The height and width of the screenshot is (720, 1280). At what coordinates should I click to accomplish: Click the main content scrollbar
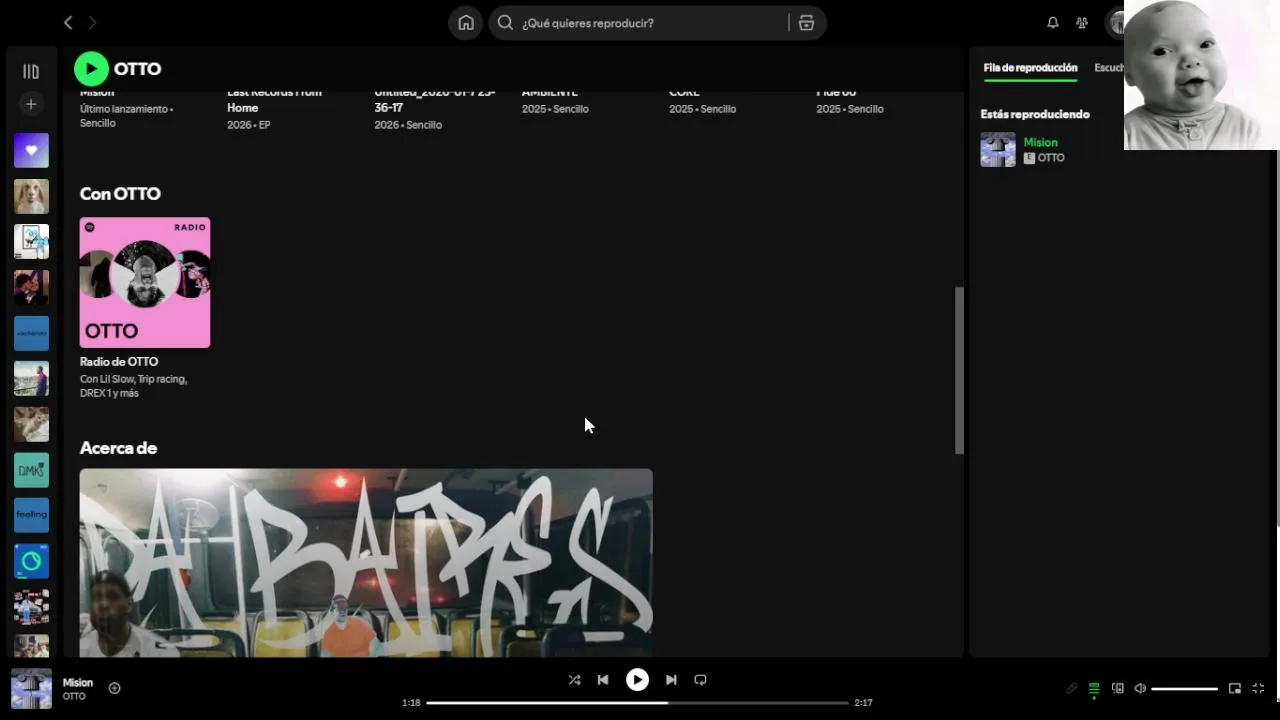[x=959, y=370]
